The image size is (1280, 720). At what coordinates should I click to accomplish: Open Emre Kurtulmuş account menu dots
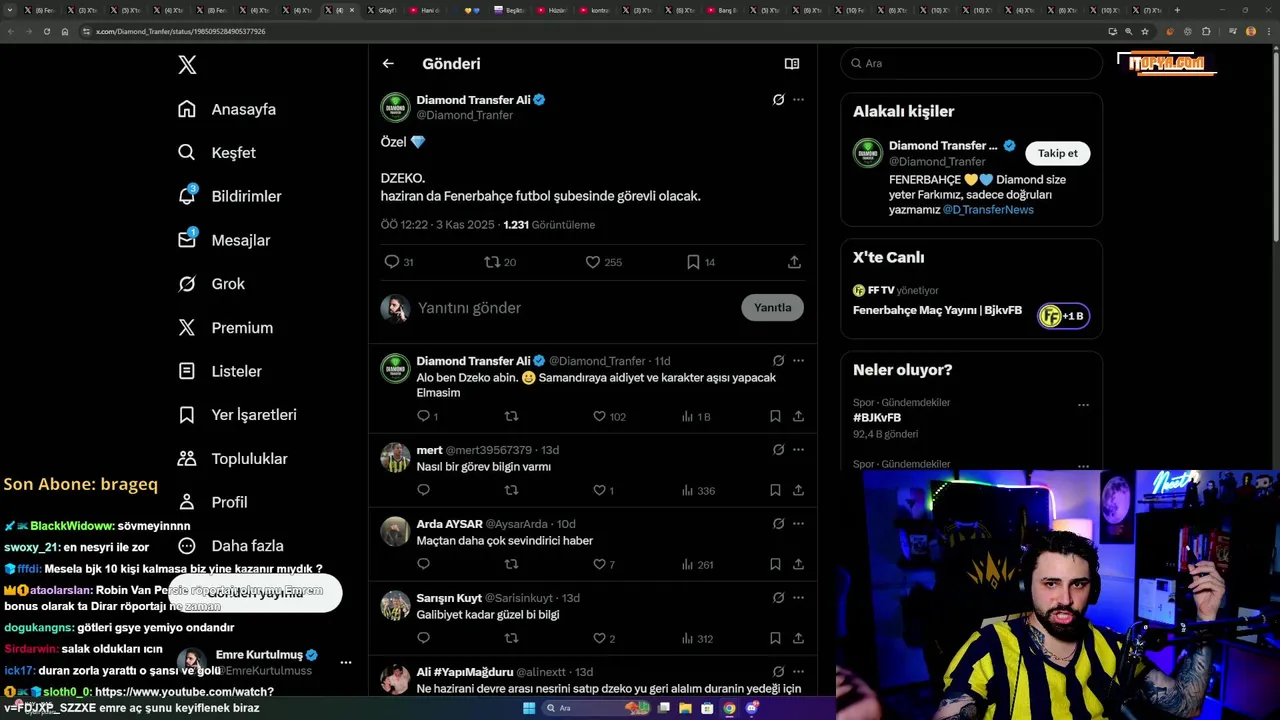[x=346, y=663]
